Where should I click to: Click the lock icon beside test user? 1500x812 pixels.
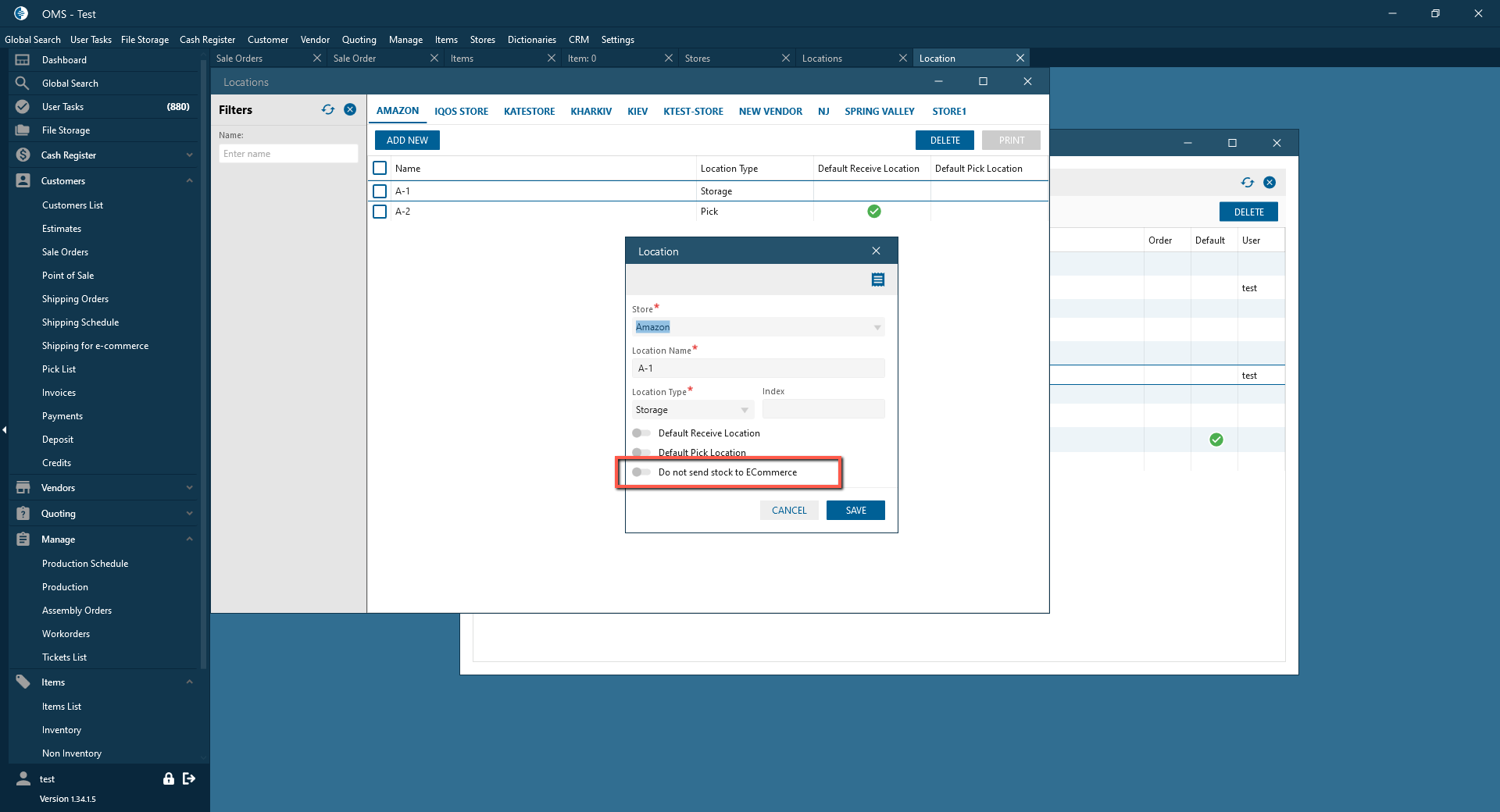(x=168, y=778)
